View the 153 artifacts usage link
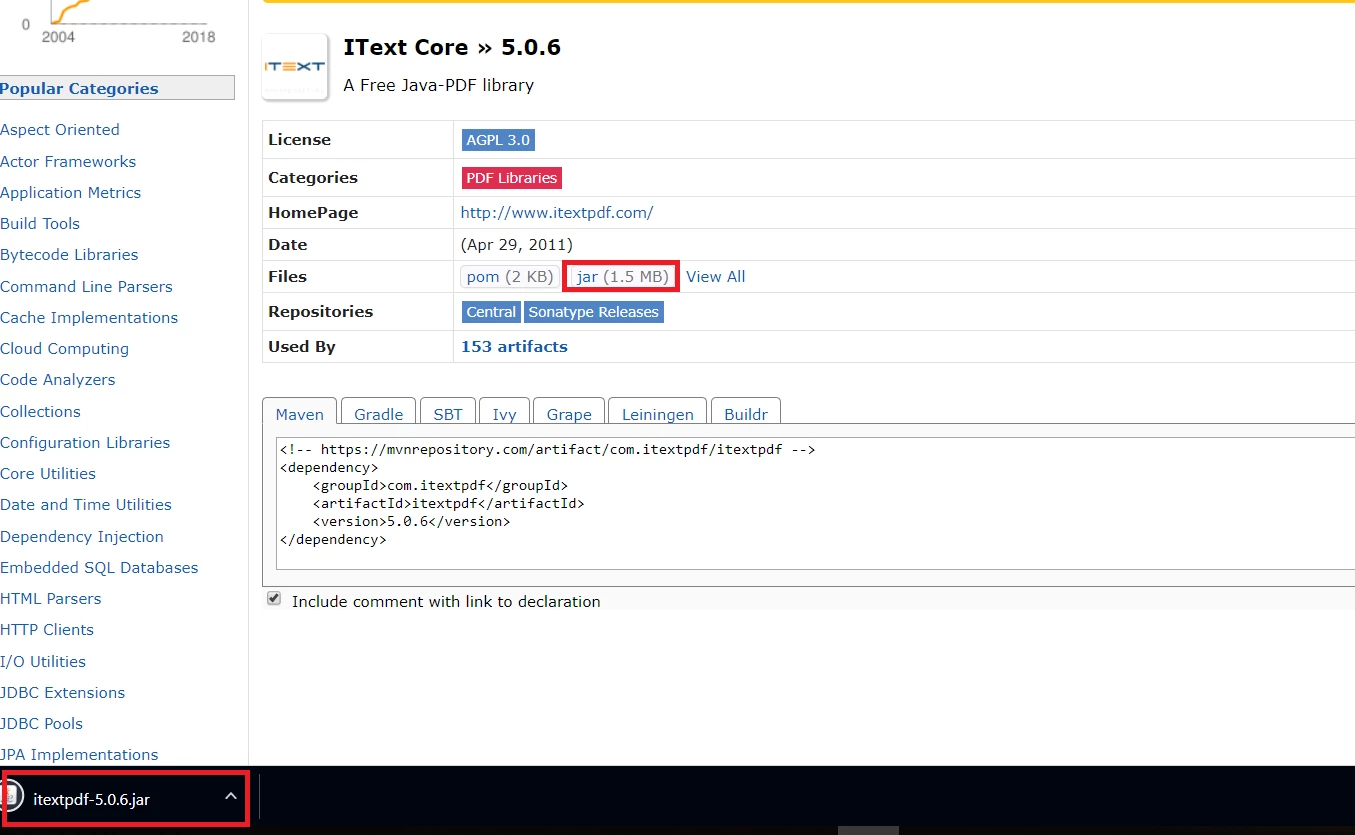This screenshot has height=835, width=1355. click(514, 347)
